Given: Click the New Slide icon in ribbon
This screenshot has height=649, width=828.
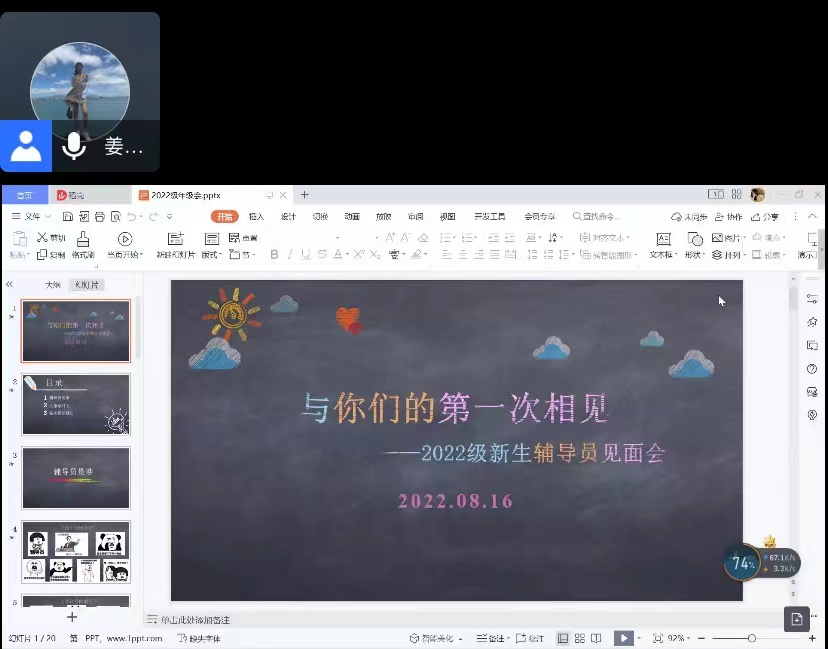Looking at the screenshot, I should 176,239.
